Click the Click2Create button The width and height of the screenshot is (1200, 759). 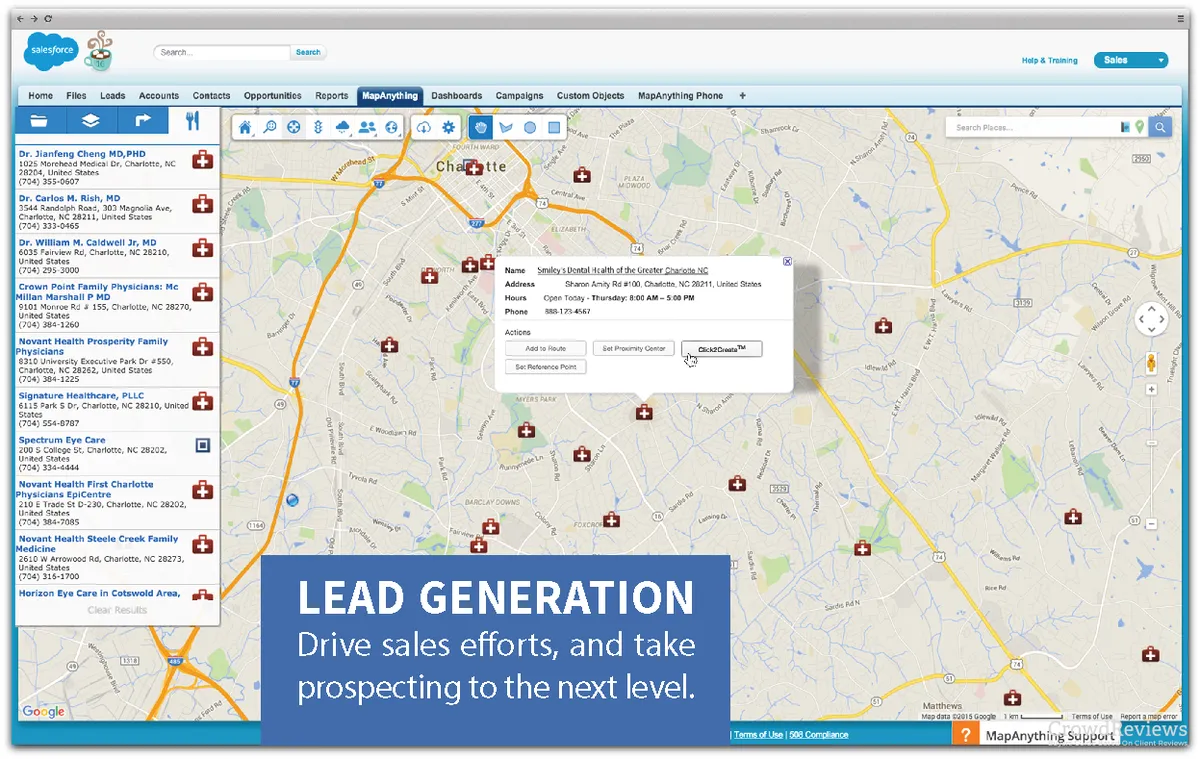(722, 348)
